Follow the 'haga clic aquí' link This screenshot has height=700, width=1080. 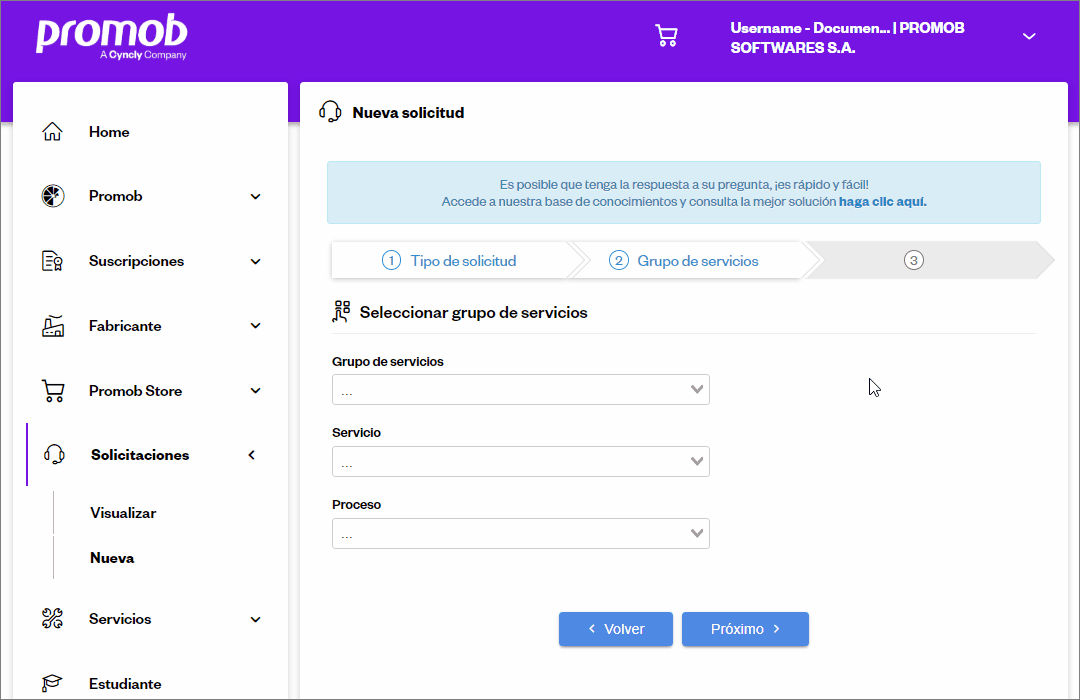pyautogui.click(x=882, y=202)
